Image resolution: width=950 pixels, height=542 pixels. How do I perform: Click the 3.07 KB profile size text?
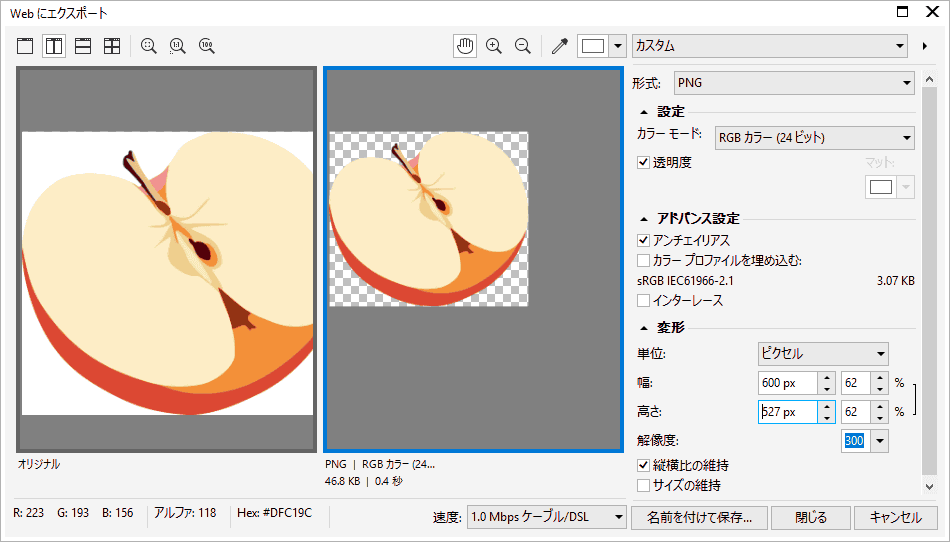click(x=895, y=281)
